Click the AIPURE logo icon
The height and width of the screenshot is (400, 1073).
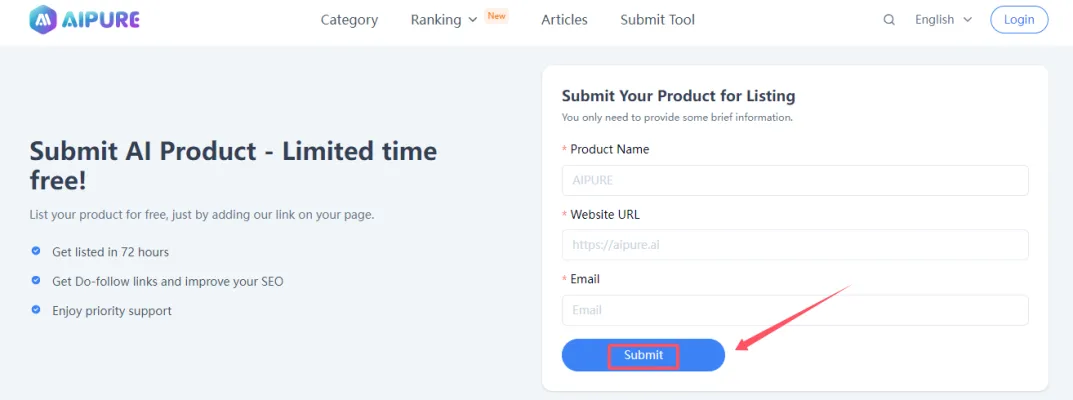(44, 19)
